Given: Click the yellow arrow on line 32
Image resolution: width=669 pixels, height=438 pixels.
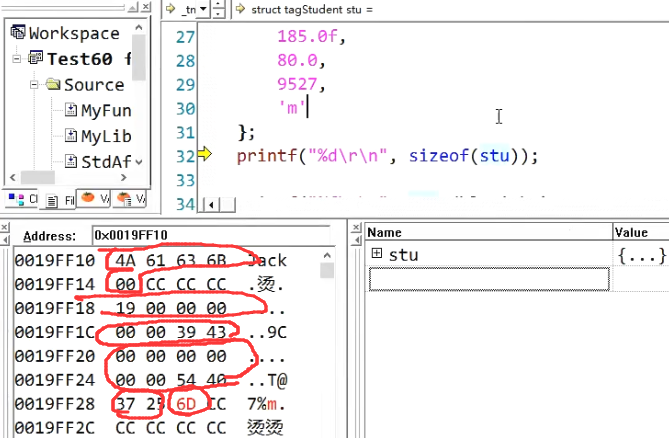Looking at the screenshot, I should point(206,154).
